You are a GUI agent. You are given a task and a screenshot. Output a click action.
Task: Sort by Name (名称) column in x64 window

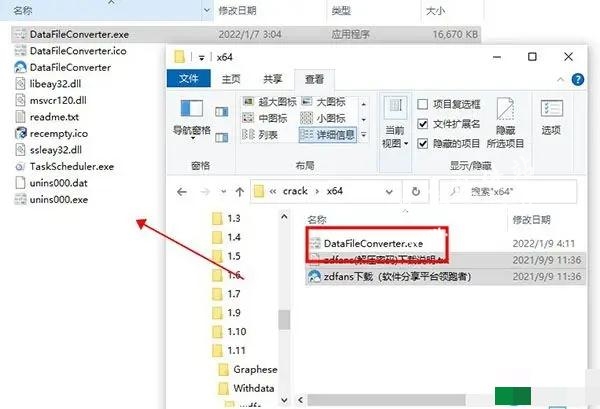(x=317, y=220)
